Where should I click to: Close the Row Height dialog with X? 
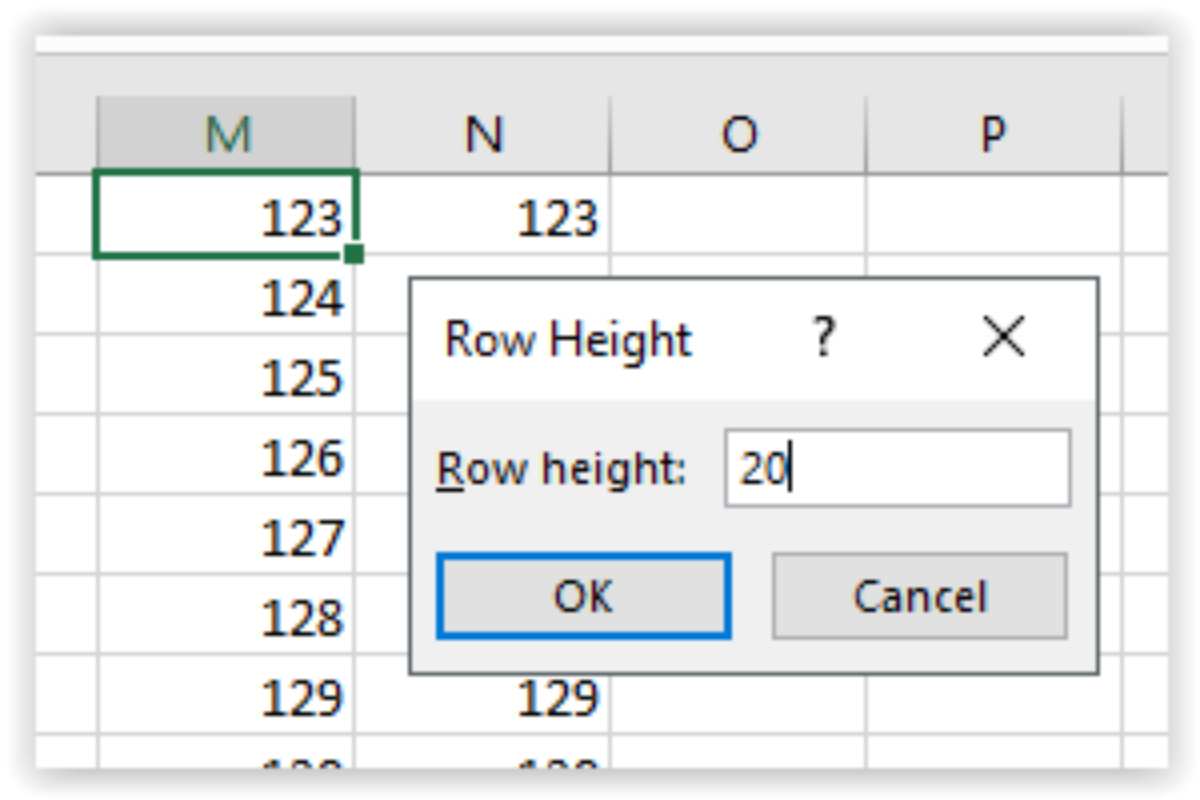(1003, 338)
